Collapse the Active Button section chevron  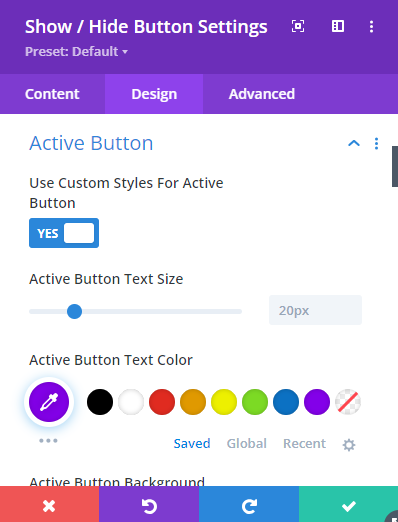pos(354,144)
